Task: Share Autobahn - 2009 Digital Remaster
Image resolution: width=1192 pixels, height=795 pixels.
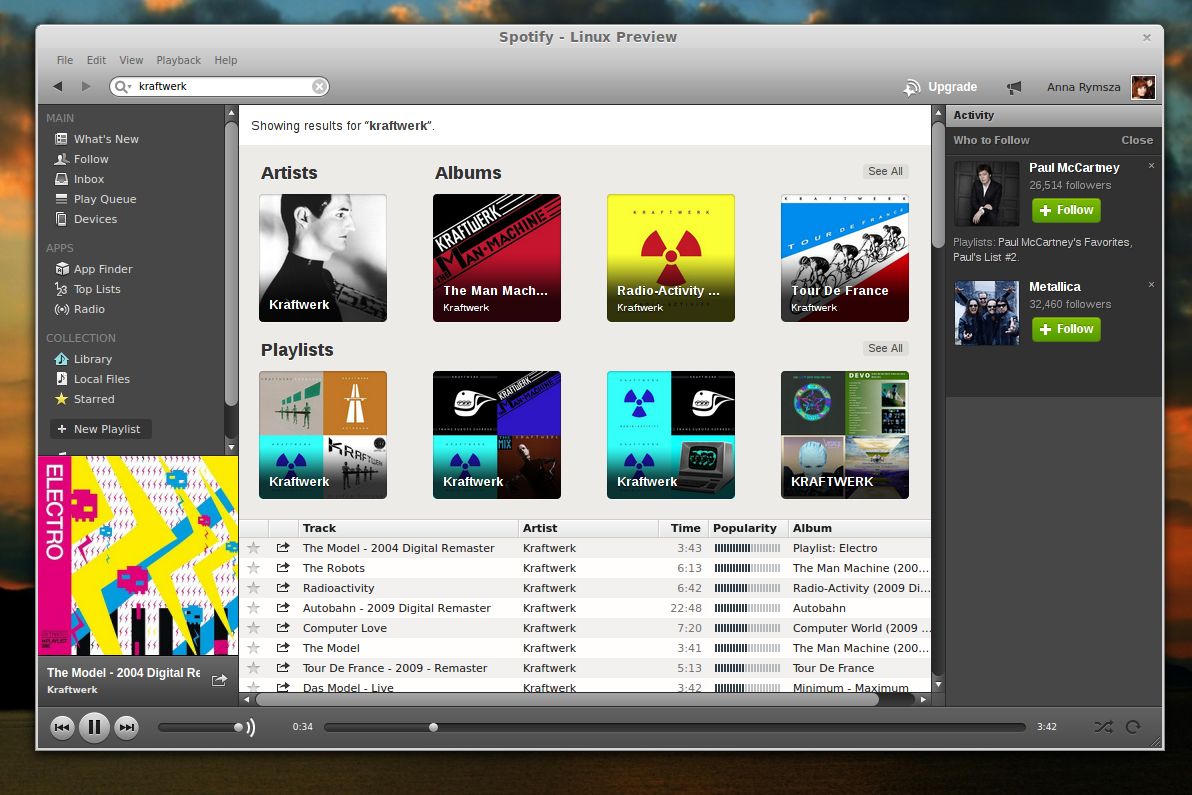Action: (x=283, y=608)
